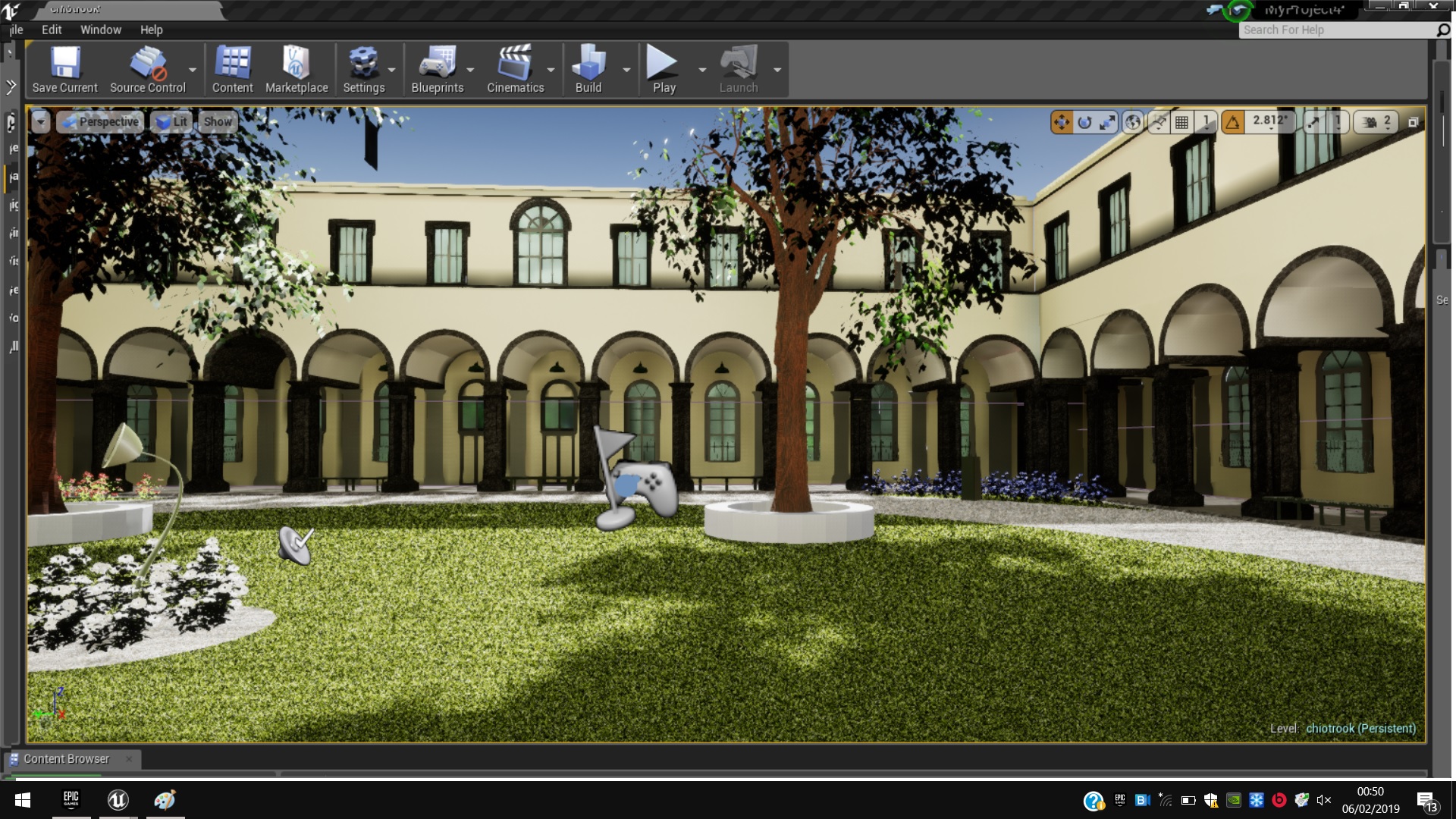
Task: Click the Build toolbar icon
Action: click(x=588, y=69)
